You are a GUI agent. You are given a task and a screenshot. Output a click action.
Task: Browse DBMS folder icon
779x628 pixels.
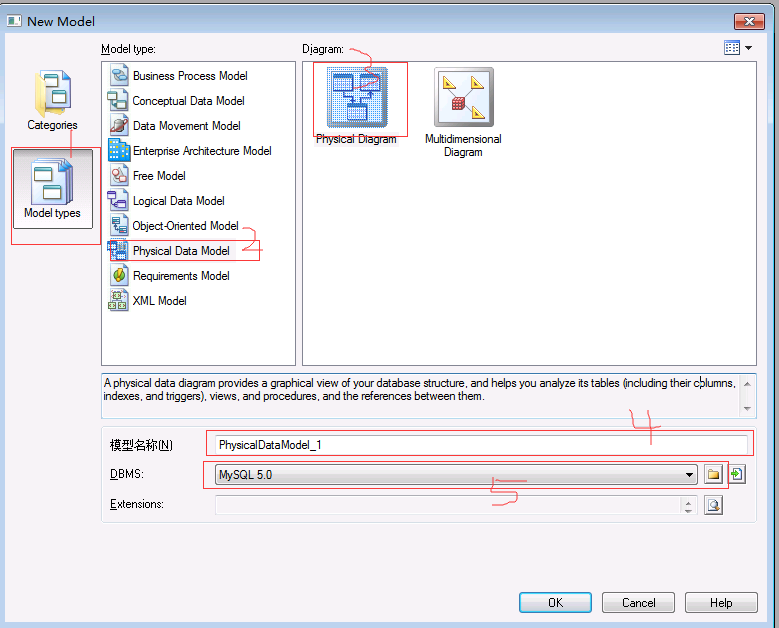point(713,474)
